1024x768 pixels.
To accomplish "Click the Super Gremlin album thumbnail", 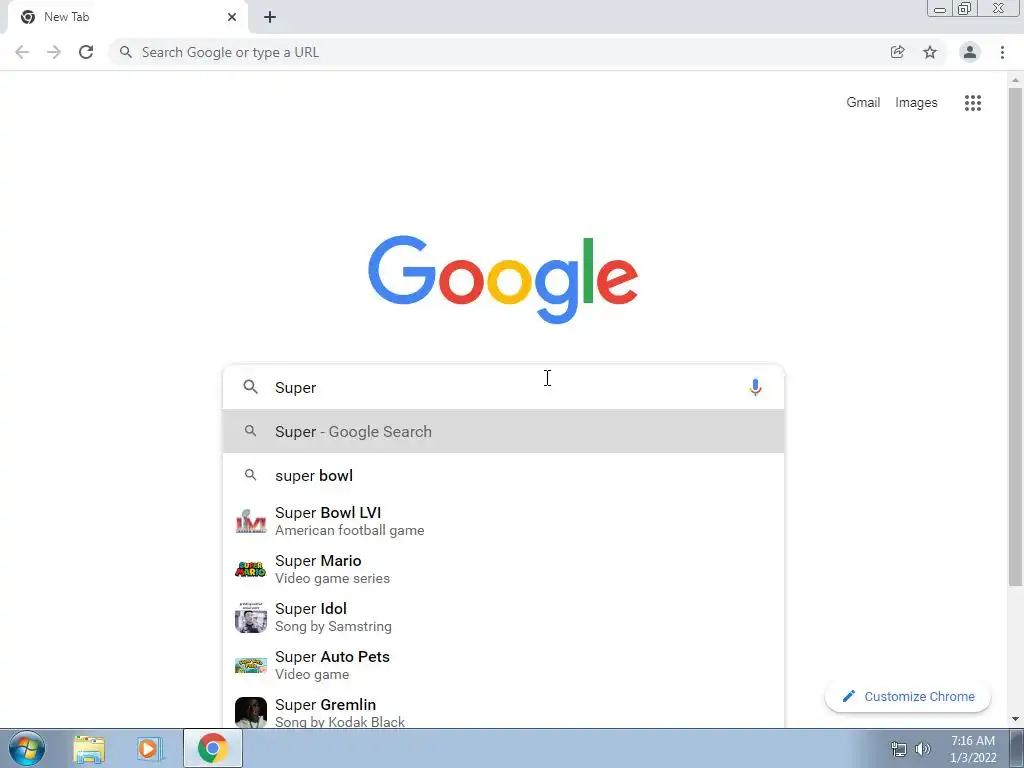I will [x=251, y=712].
